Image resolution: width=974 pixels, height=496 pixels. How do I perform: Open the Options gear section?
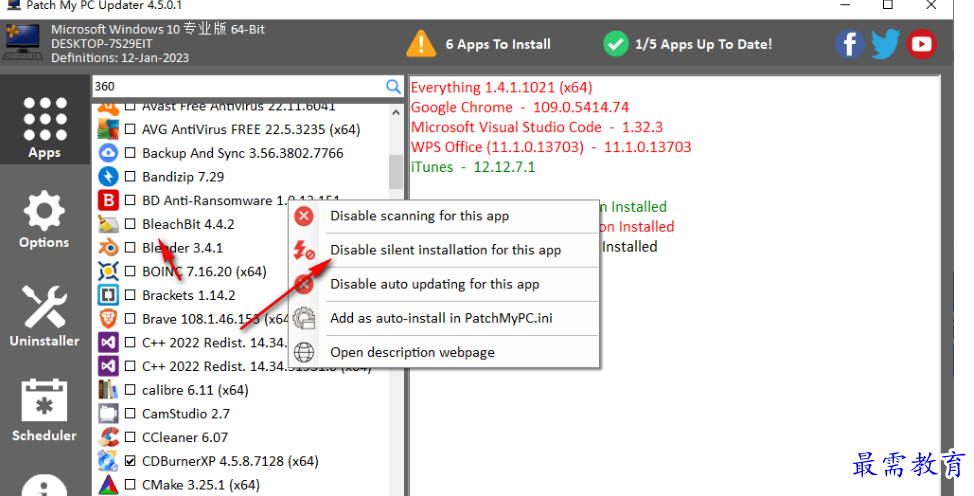pyautogui.click(x=44, y=220)
